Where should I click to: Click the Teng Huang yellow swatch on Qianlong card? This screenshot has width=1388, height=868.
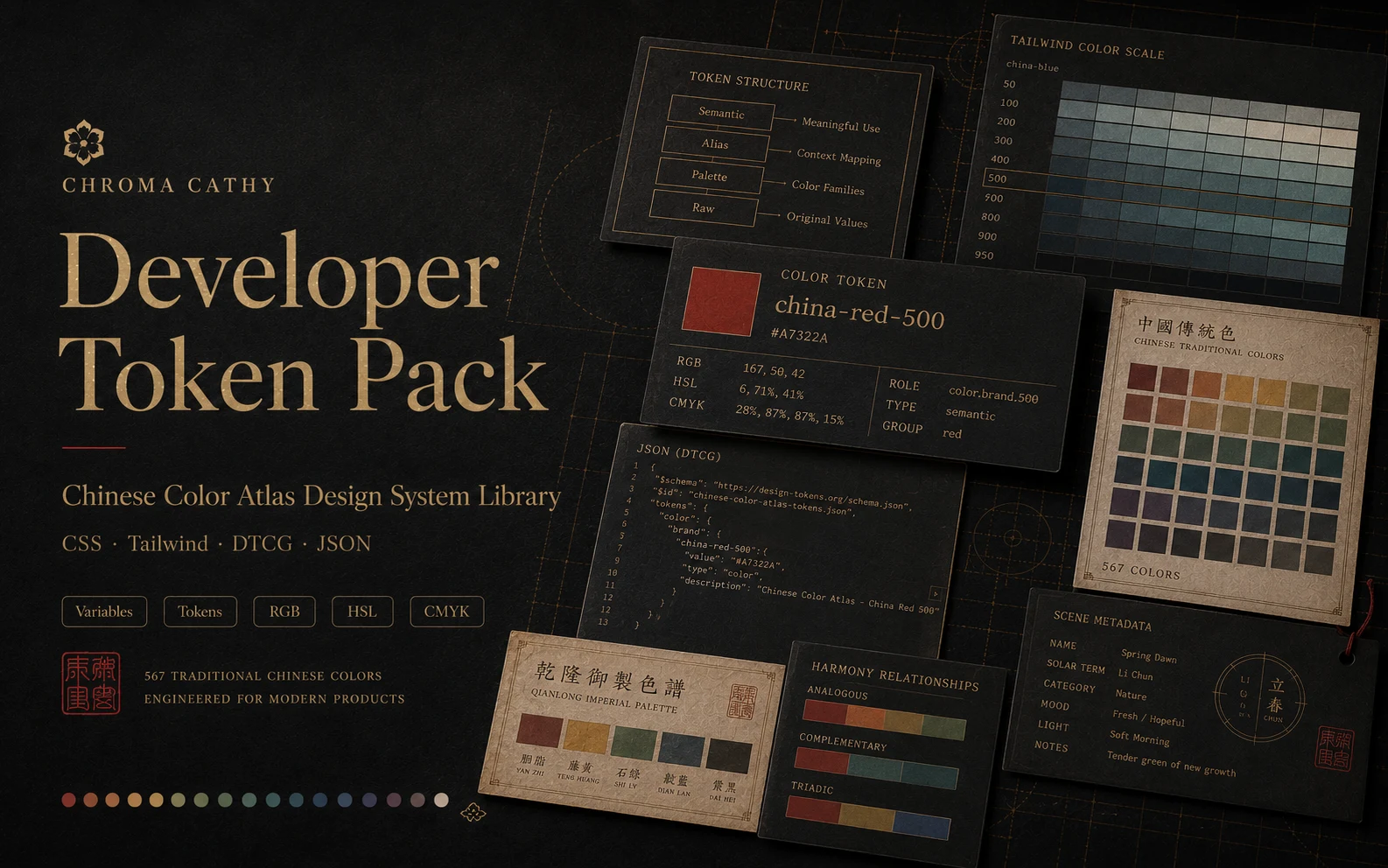coord(586,738)
